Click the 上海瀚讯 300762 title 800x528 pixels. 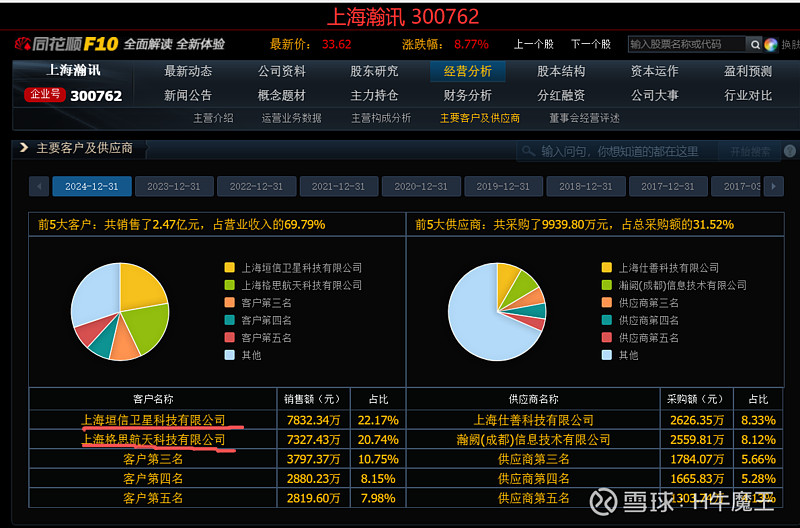[403, 17]
